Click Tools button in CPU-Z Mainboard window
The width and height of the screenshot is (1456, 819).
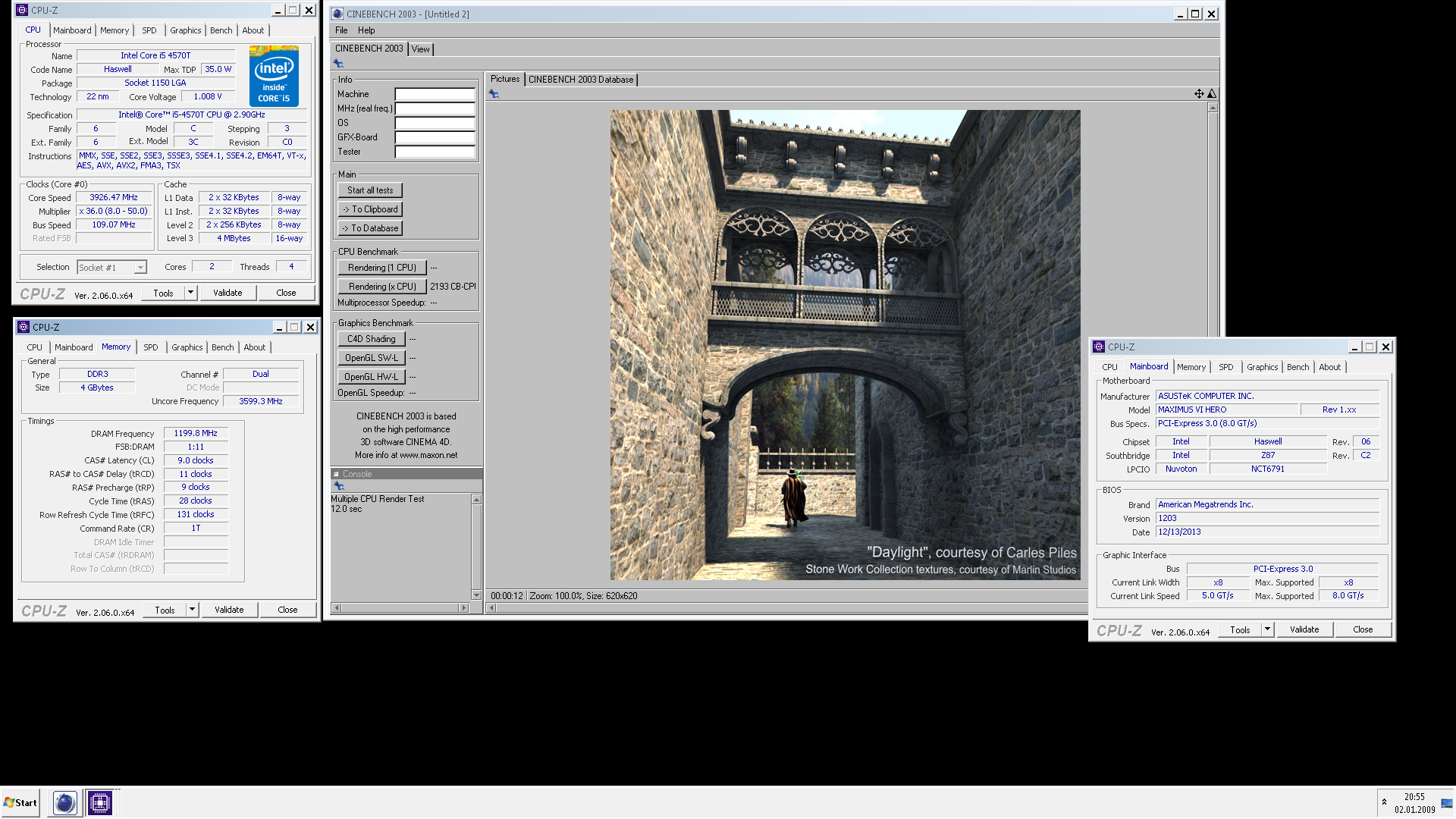1240,629
